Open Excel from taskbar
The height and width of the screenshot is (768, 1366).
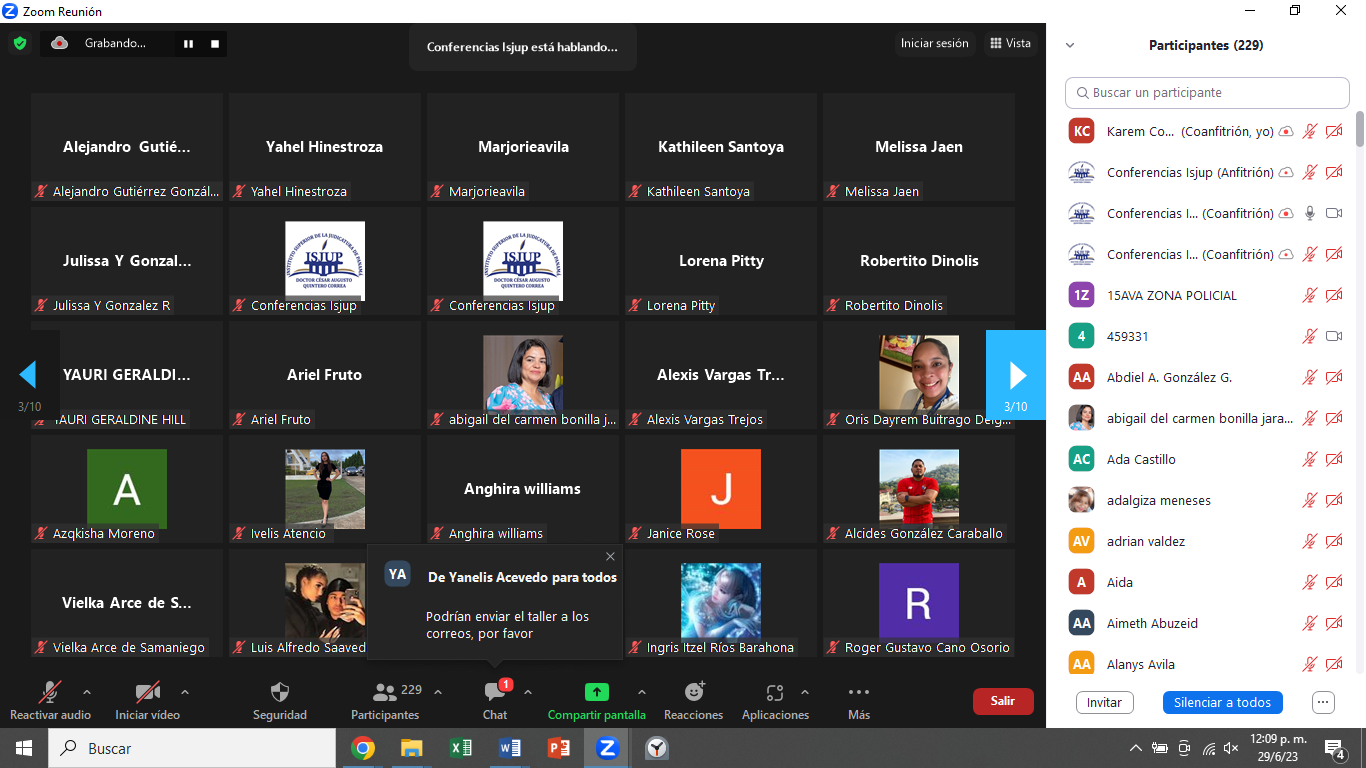coord(461,748)
